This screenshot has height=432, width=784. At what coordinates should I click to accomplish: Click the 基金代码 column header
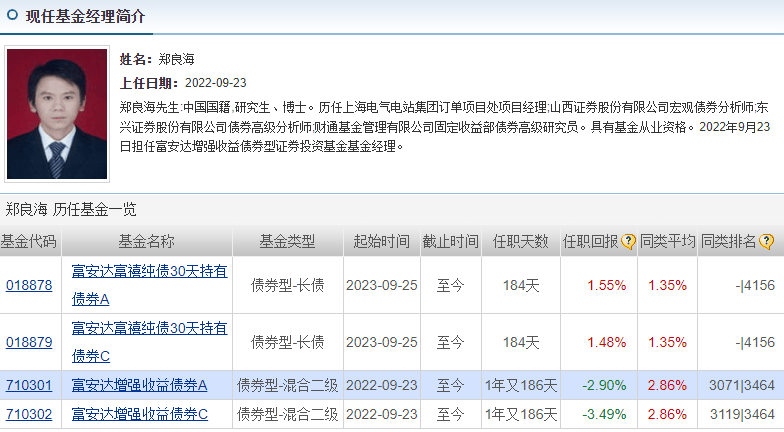(28, 242)
